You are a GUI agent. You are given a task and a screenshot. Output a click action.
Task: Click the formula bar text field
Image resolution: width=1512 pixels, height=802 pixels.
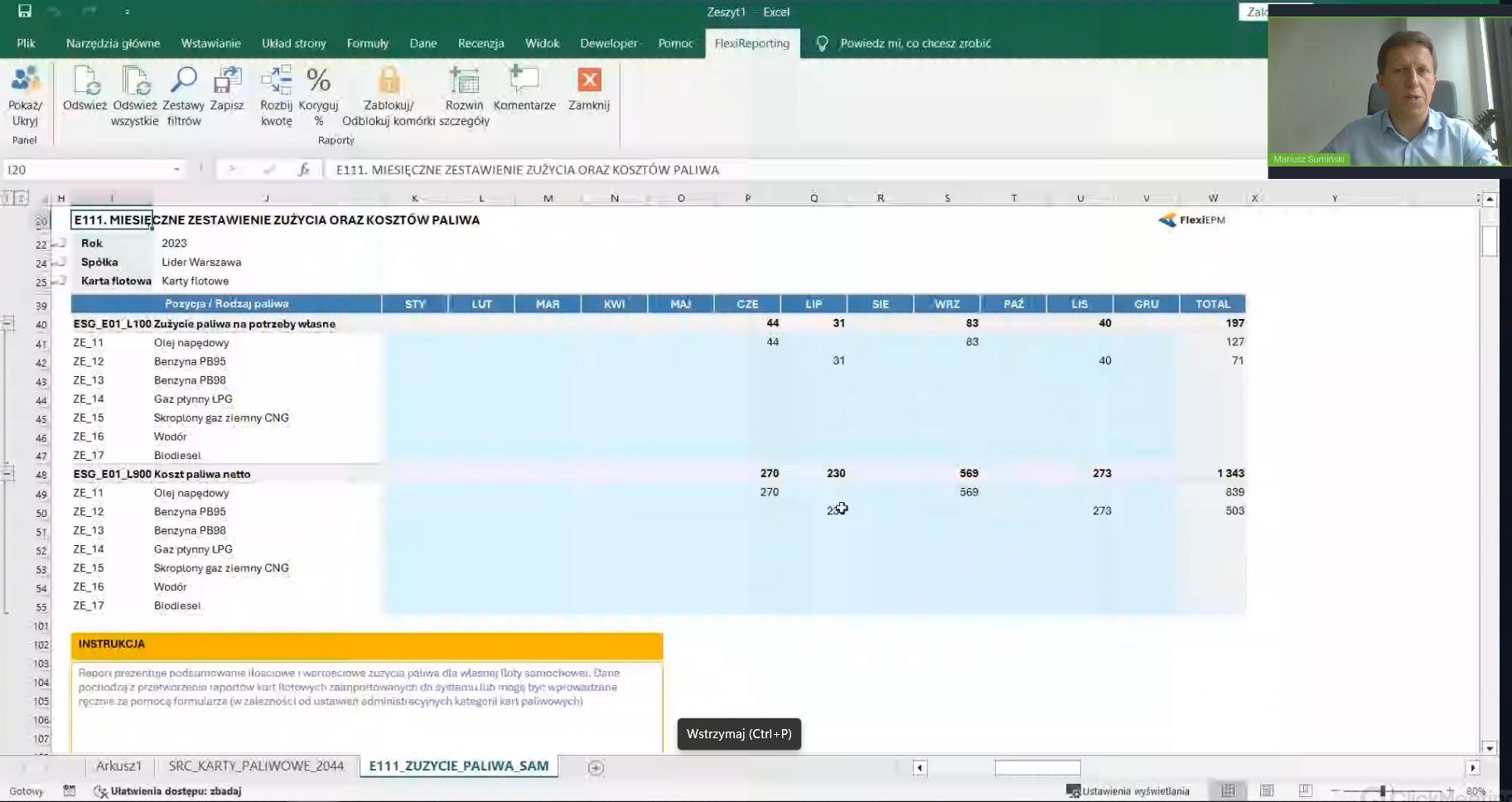coord(746,170)
